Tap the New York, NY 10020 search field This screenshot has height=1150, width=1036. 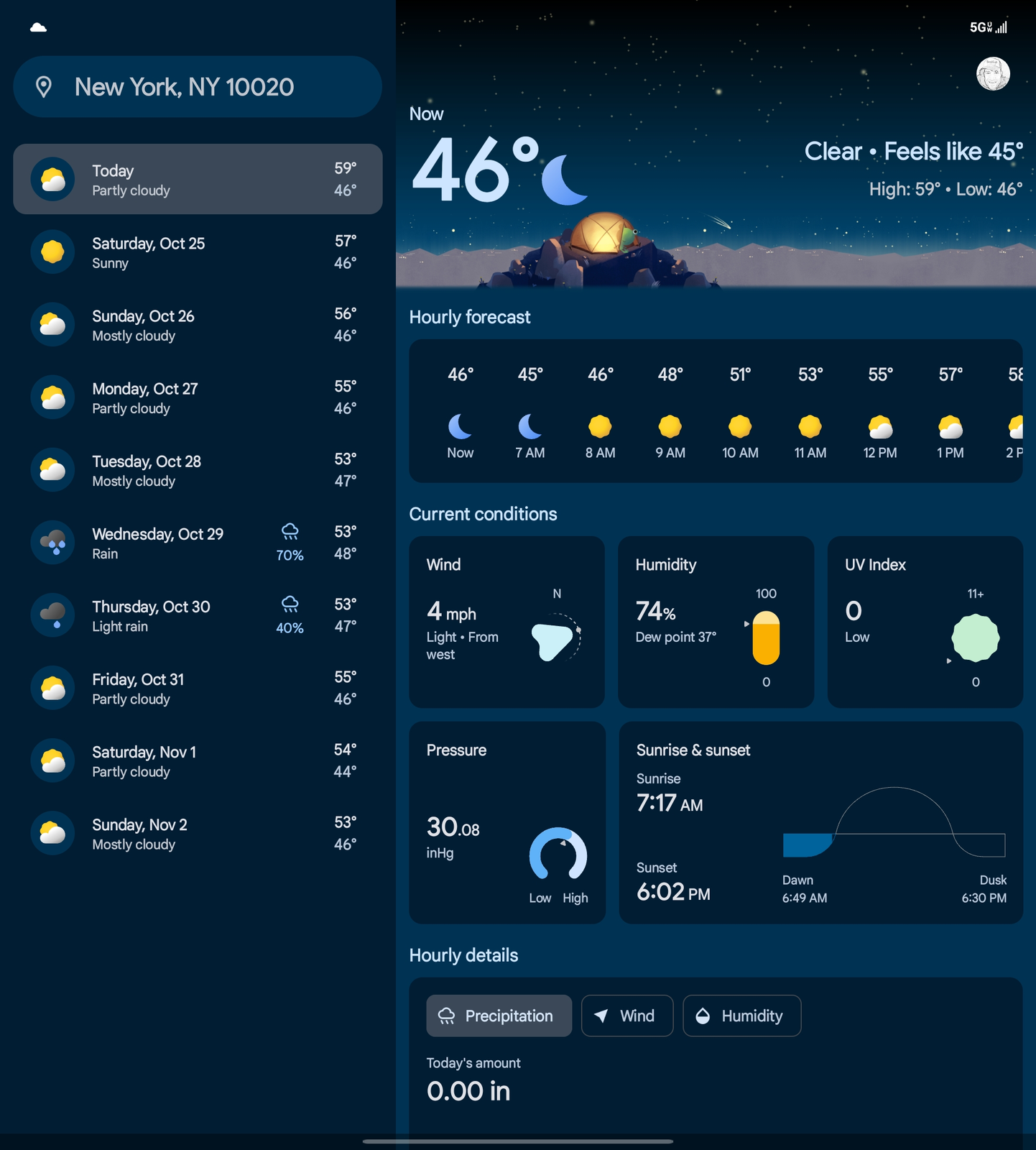point(198,87)
